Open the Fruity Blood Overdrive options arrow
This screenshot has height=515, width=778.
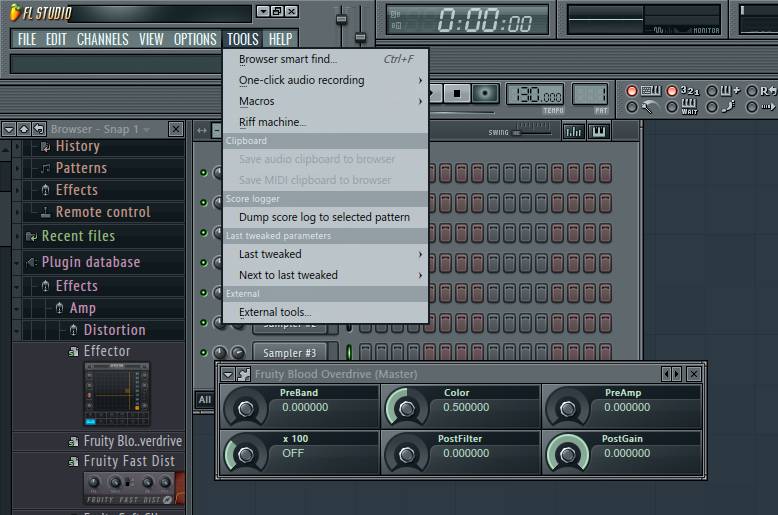[x=228, y=374]
